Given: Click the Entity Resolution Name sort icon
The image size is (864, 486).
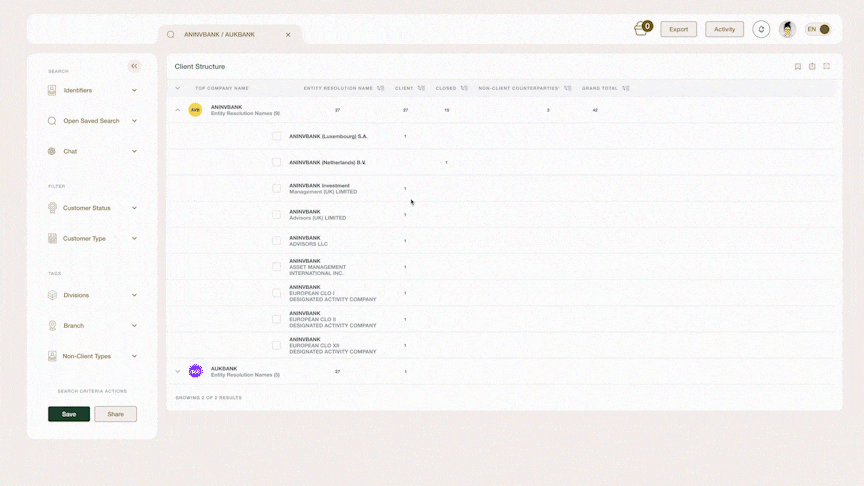Looking at the screenshot, I should 380,88.
